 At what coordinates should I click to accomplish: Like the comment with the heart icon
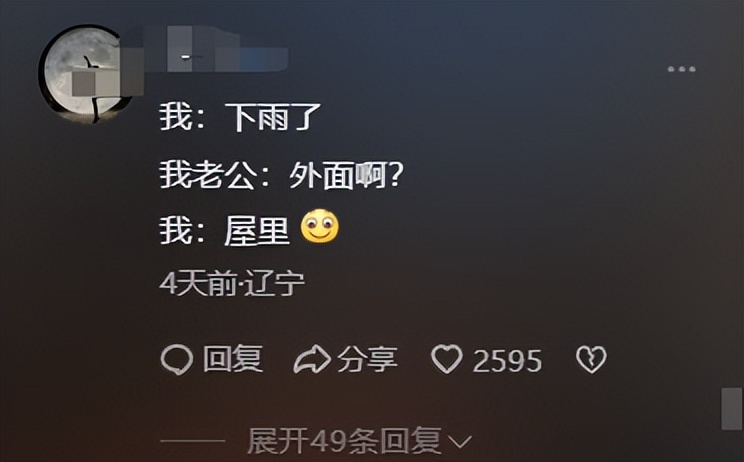[446, 359]
